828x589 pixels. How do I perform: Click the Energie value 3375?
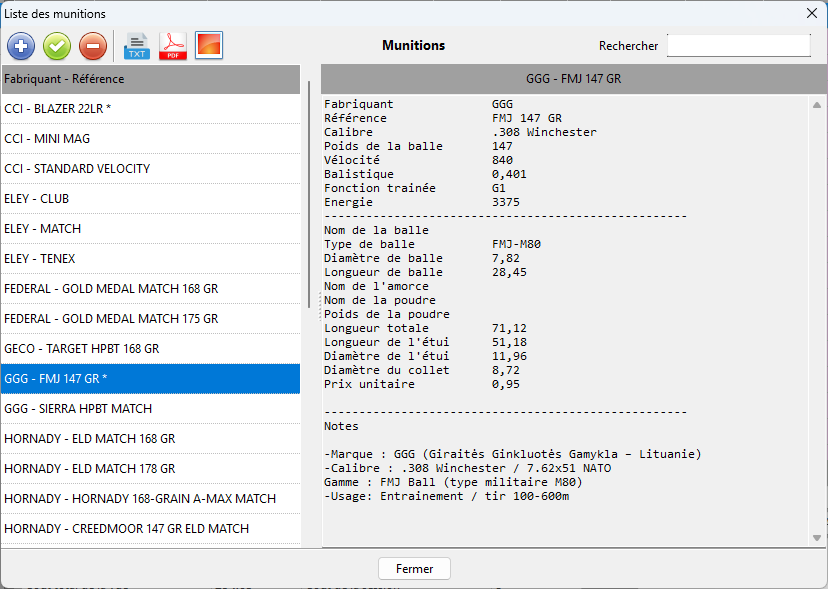pyautogui.click(x=506, y=202)
